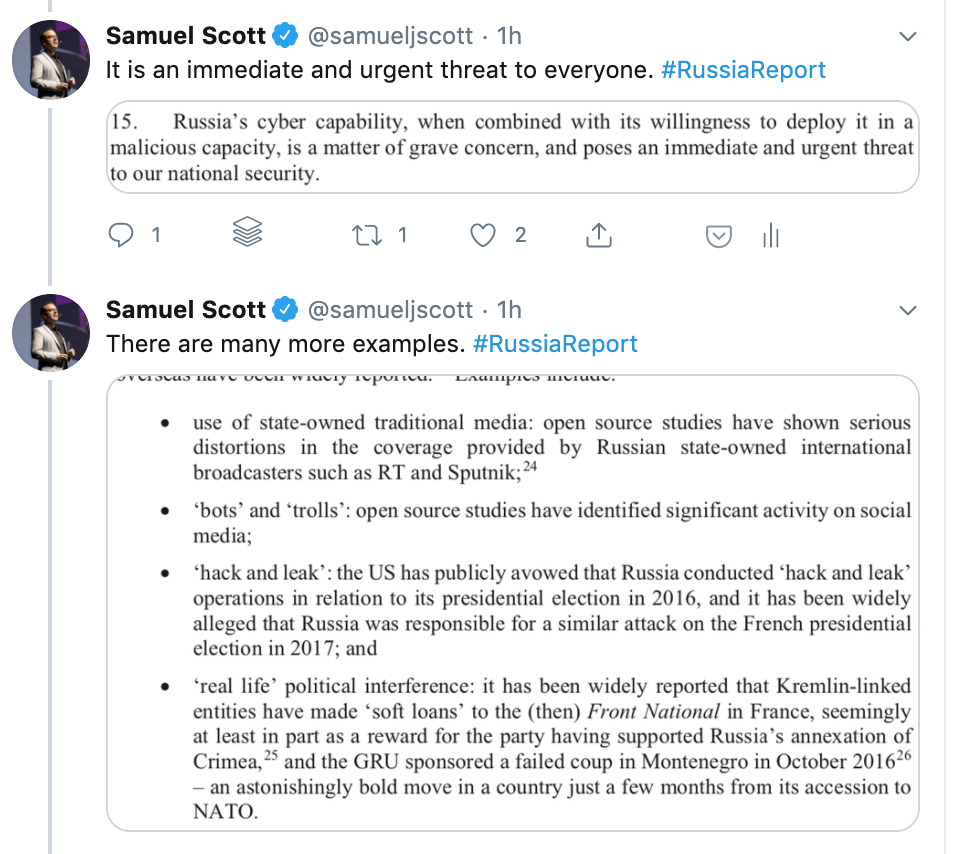Viewport: 956px width, 854px height.
Task: Open profile picture beside 'There are many more examples'
Action: coord(51,332)
